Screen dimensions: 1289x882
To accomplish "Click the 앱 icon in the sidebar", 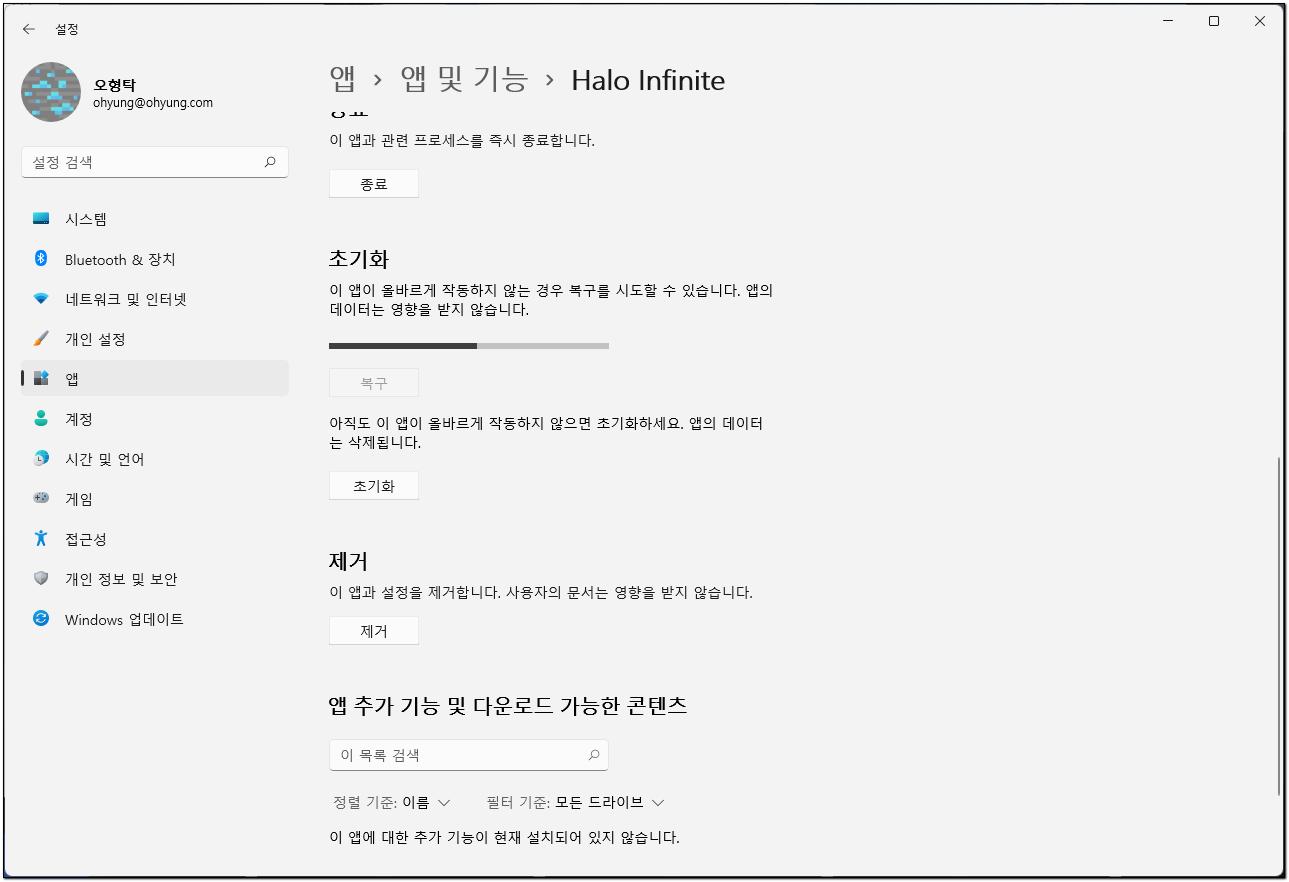I will pyautogui.click(x=41, y=379).
